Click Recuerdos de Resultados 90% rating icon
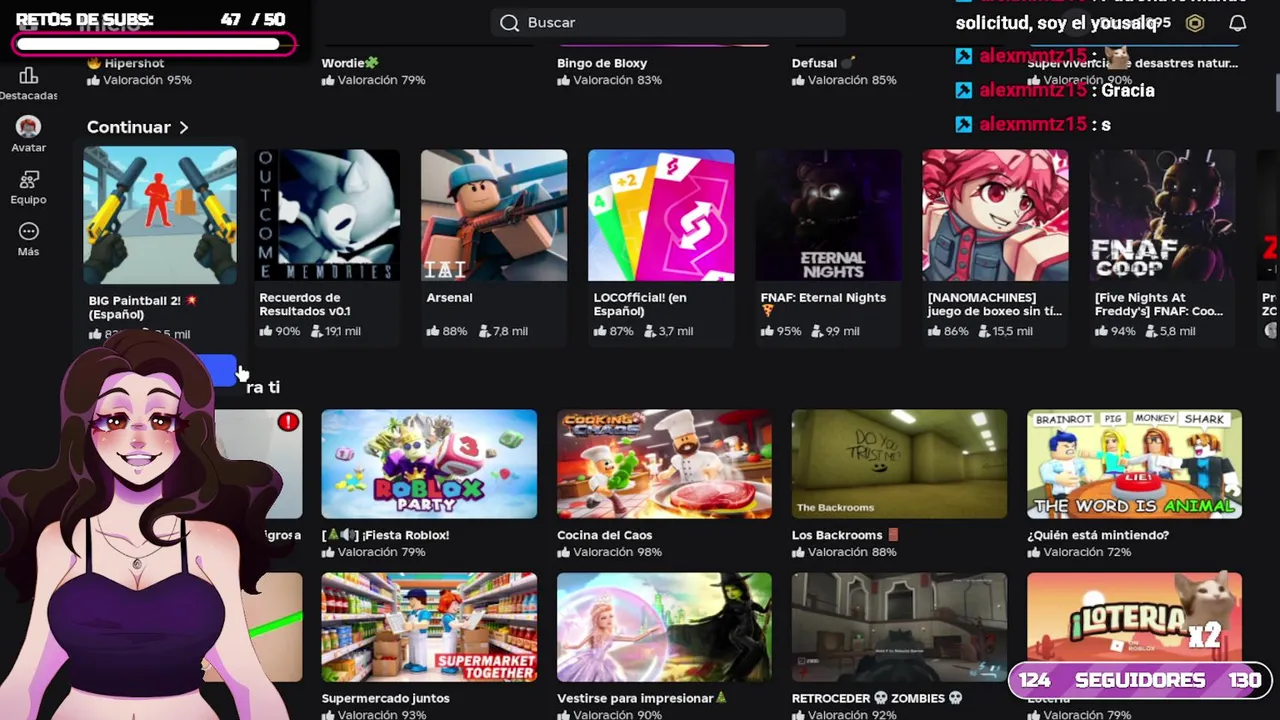1280x720 pixels. coord(265,331)
